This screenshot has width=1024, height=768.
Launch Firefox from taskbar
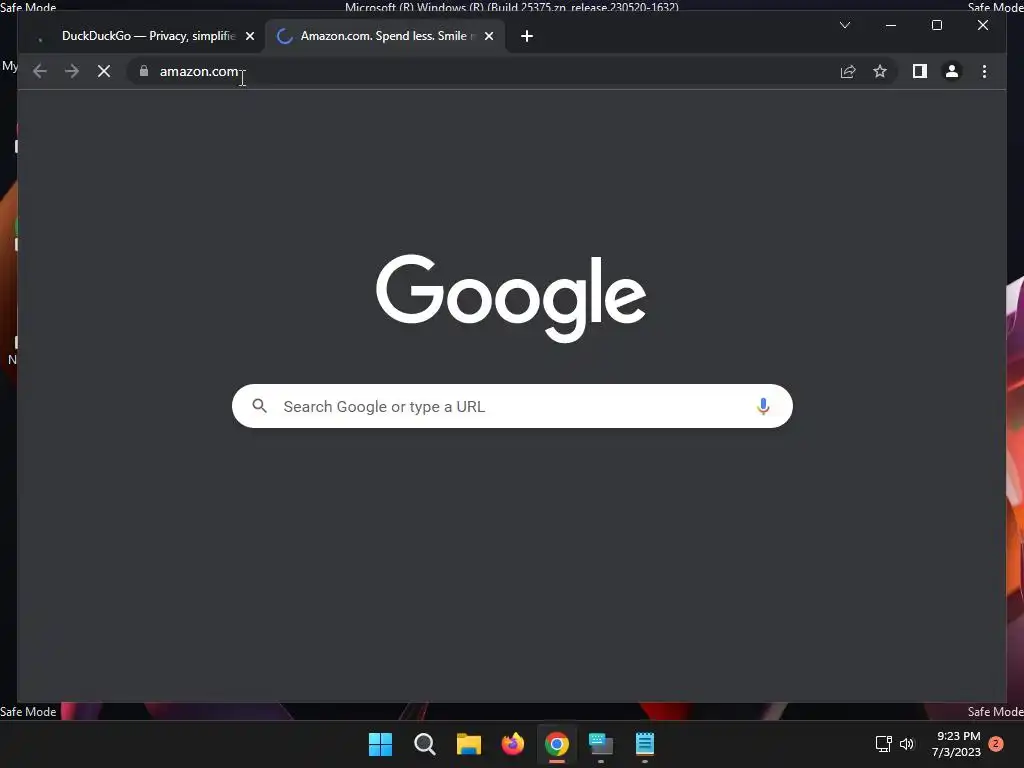(x=513, y=744)
